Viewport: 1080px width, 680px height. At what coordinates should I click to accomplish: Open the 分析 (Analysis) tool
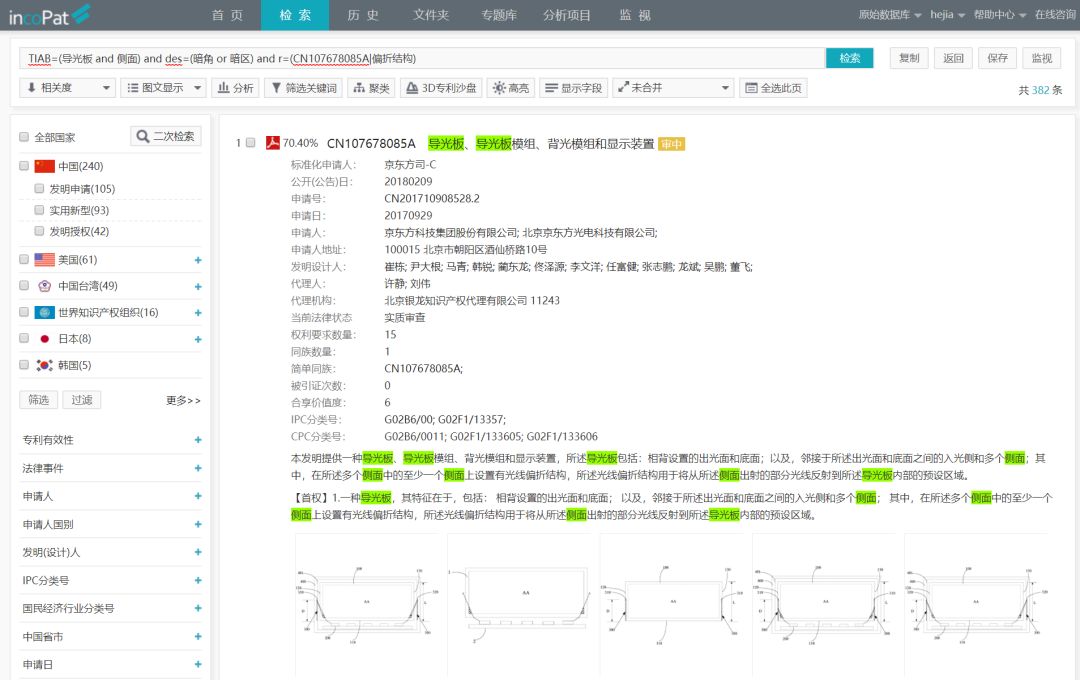pos(240,87)
